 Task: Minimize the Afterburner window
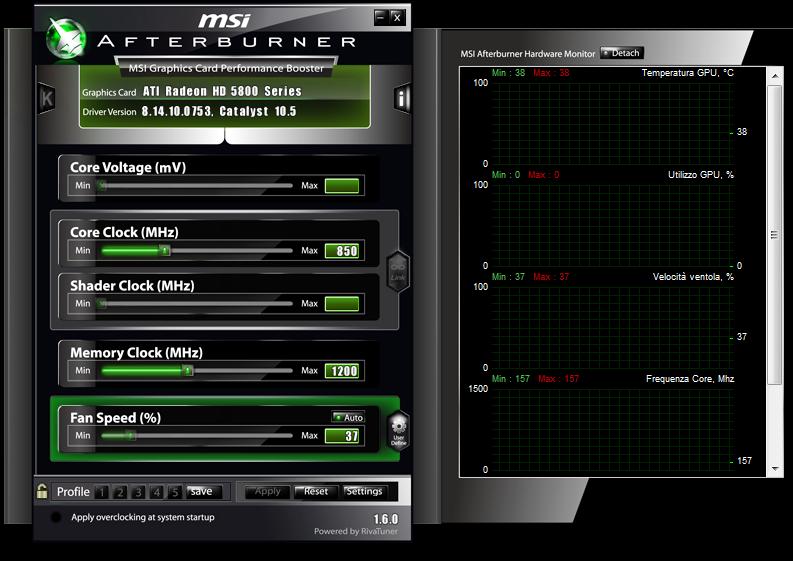click(381, 18)
